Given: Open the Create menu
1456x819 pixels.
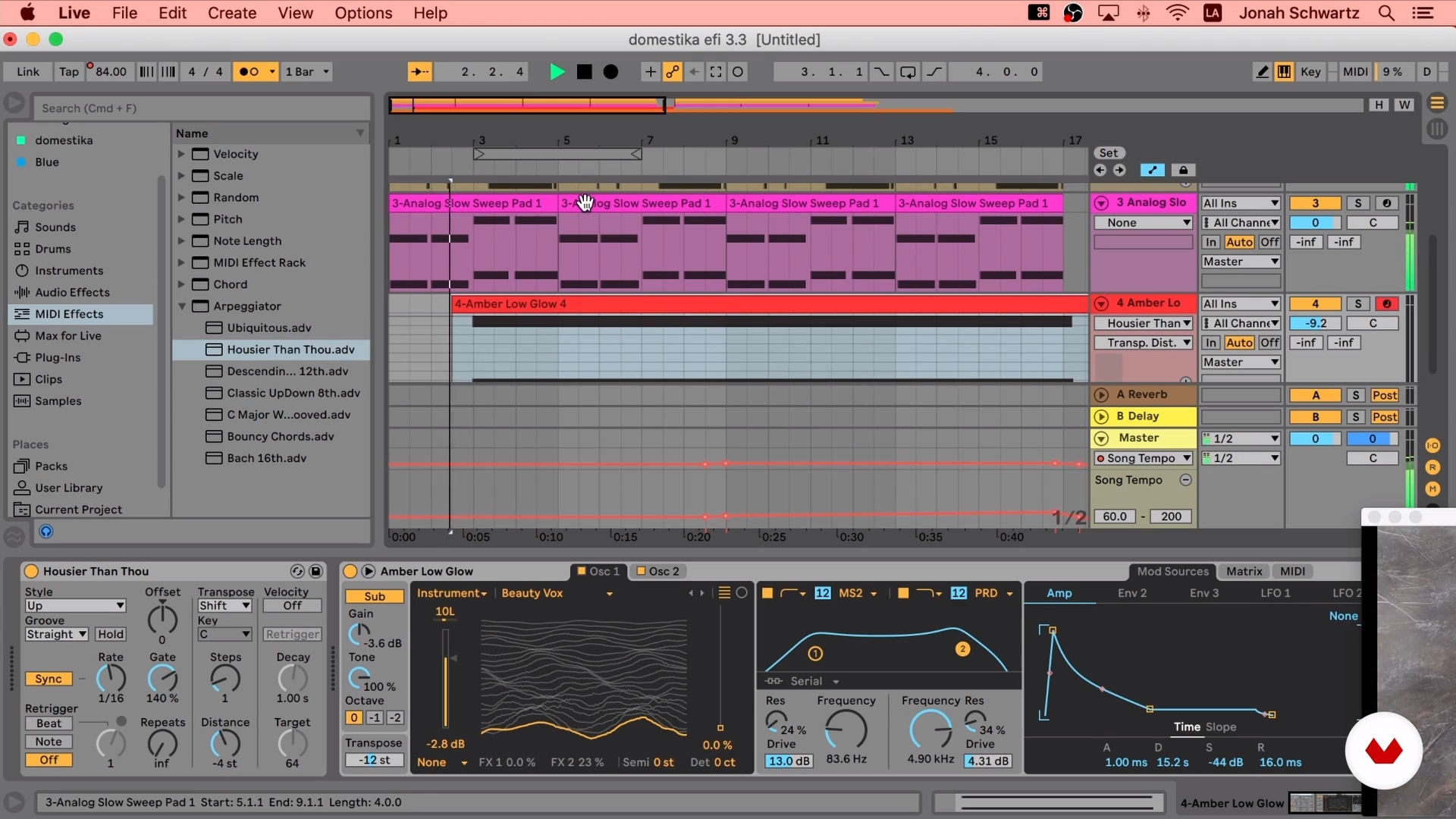Looking at the screenshot, I should [232, 13].
